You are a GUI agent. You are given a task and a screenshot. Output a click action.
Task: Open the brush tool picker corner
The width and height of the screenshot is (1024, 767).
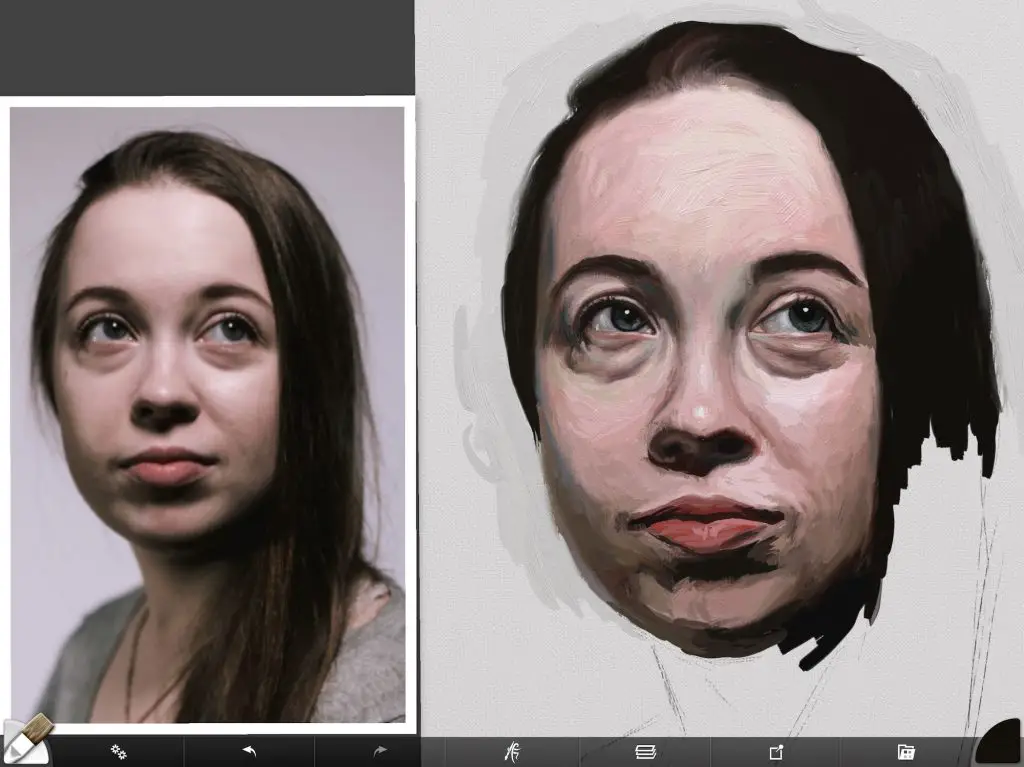(25, 742)
